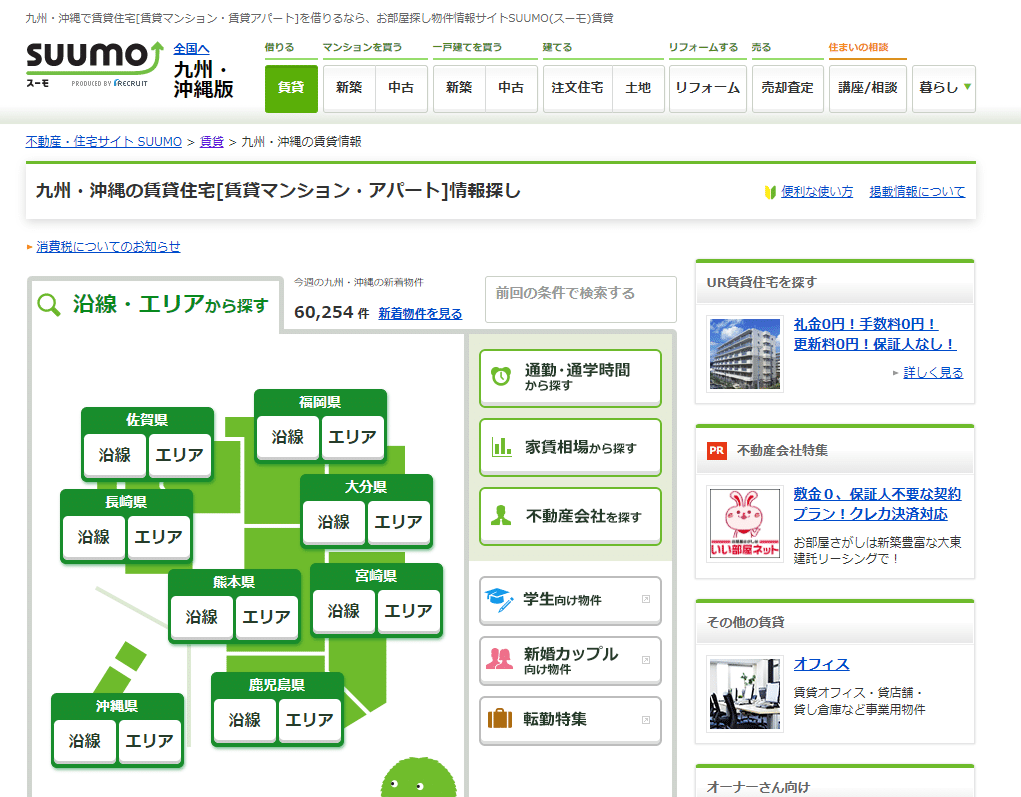Select エリア under 沖縄県
Screen dimensions: 1021x797
[150, 741]
